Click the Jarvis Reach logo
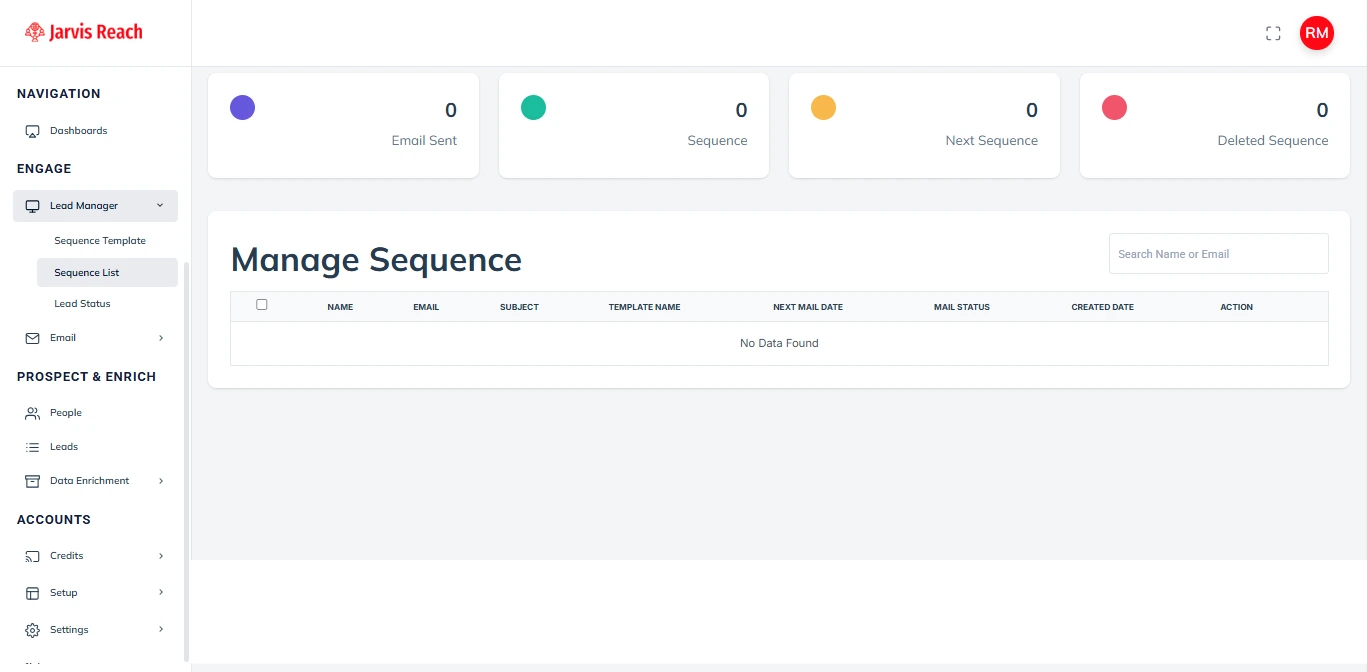 [x=84, y=32]
